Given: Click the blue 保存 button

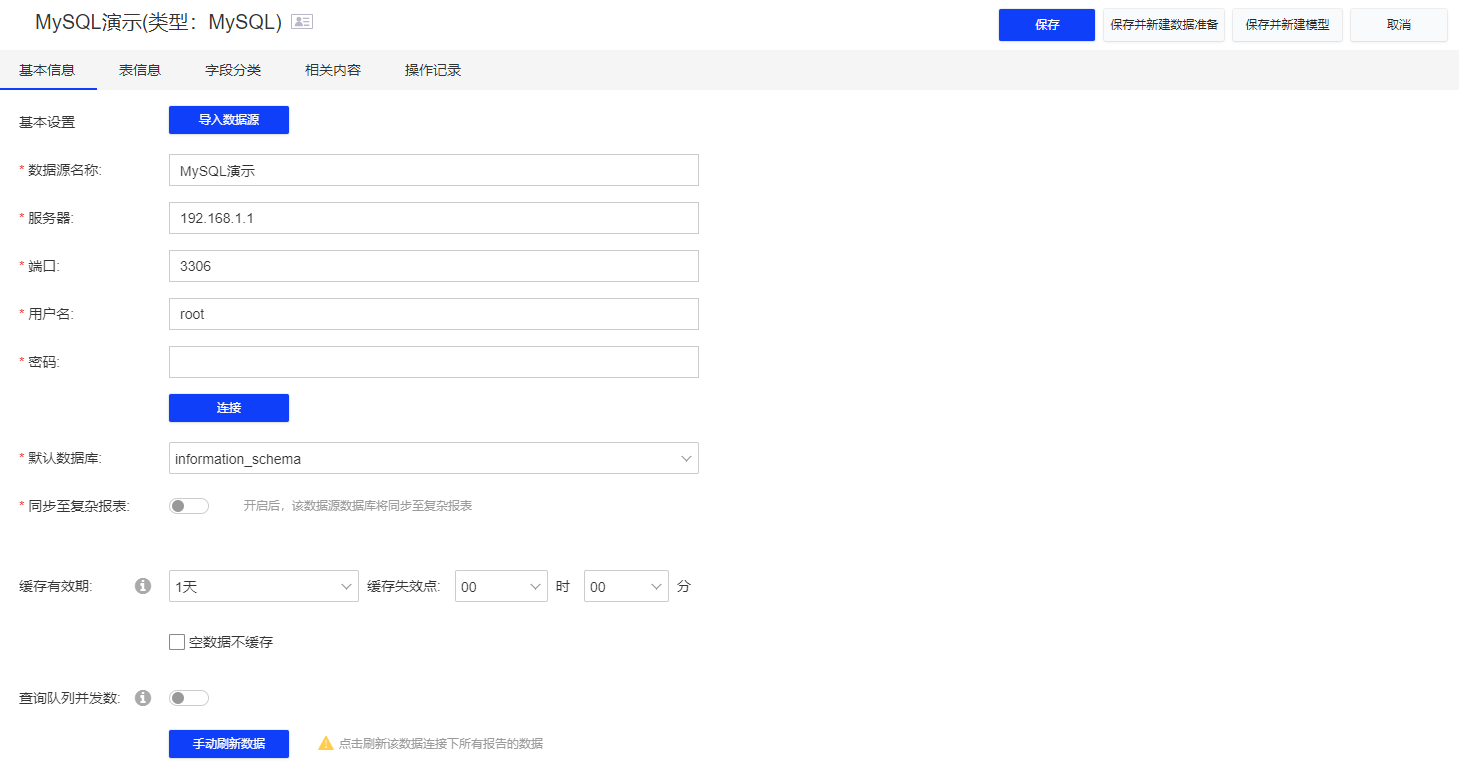Looking at the screenshot, I should [1046, 25].
